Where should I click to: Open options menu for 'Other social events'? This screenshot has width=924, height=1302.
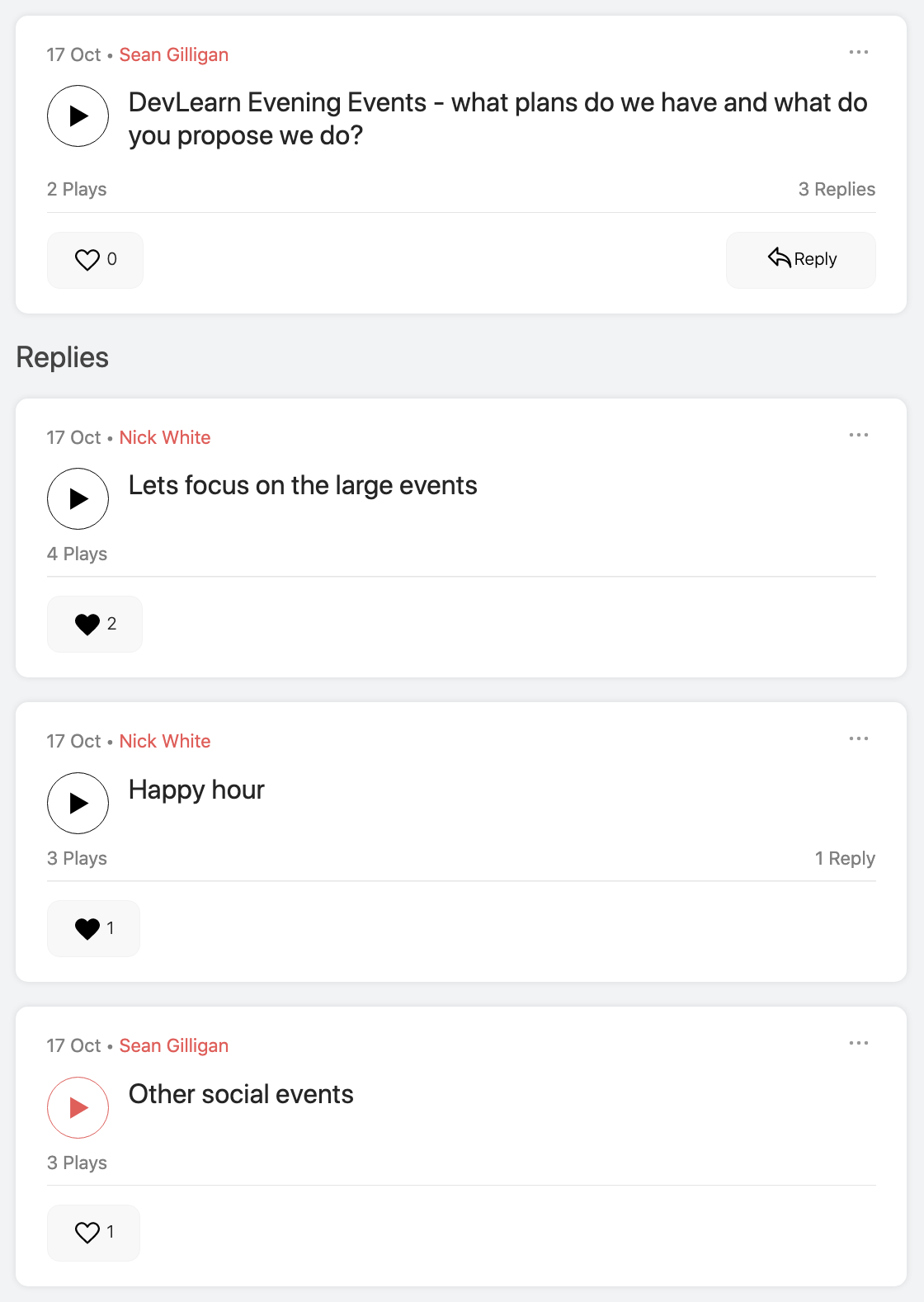click(x=859, y=1042)
